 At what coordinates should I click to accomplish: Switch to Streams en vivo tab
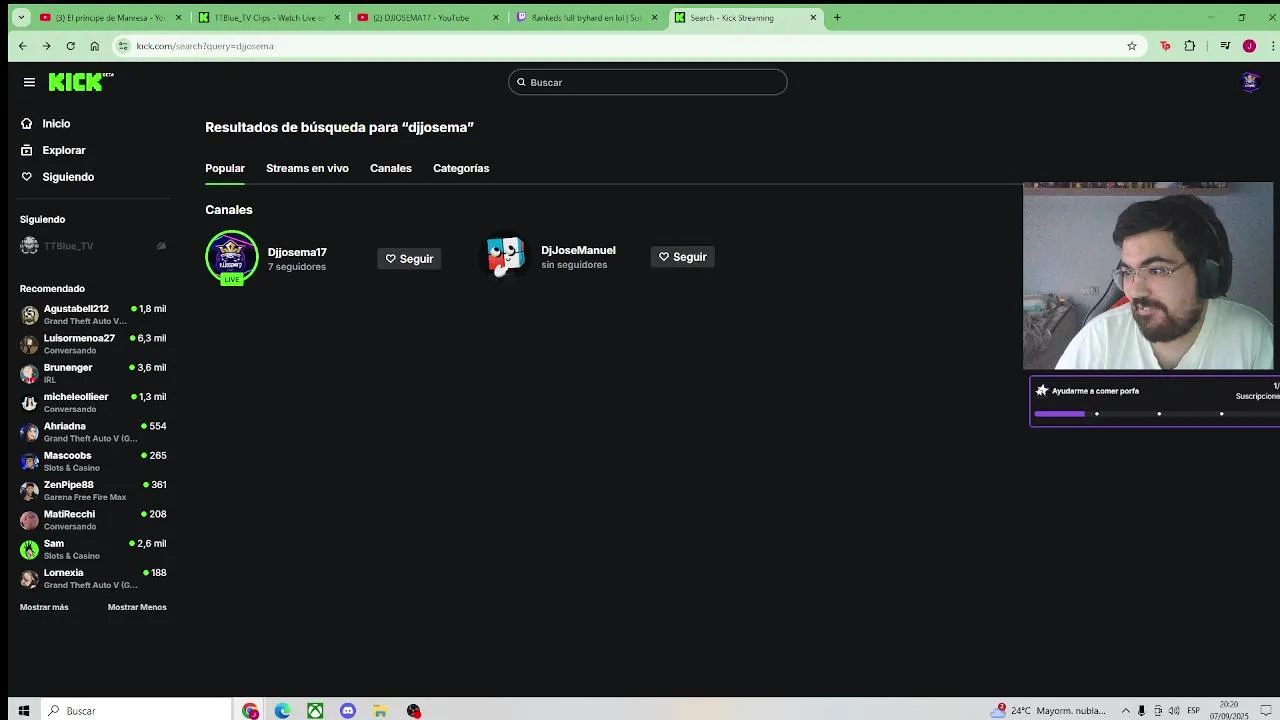click(x=307, y=168)
